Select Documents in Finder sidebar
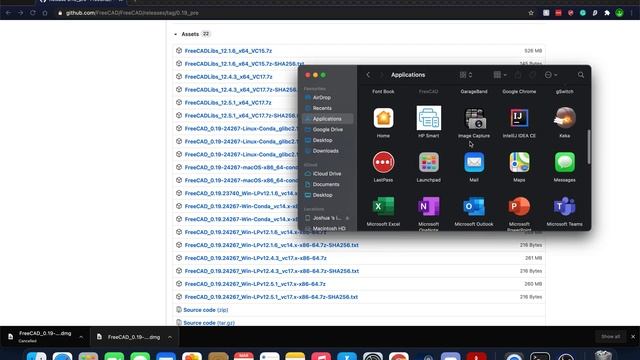The height and width of the screenshot is (360, 640). [326, 184]
